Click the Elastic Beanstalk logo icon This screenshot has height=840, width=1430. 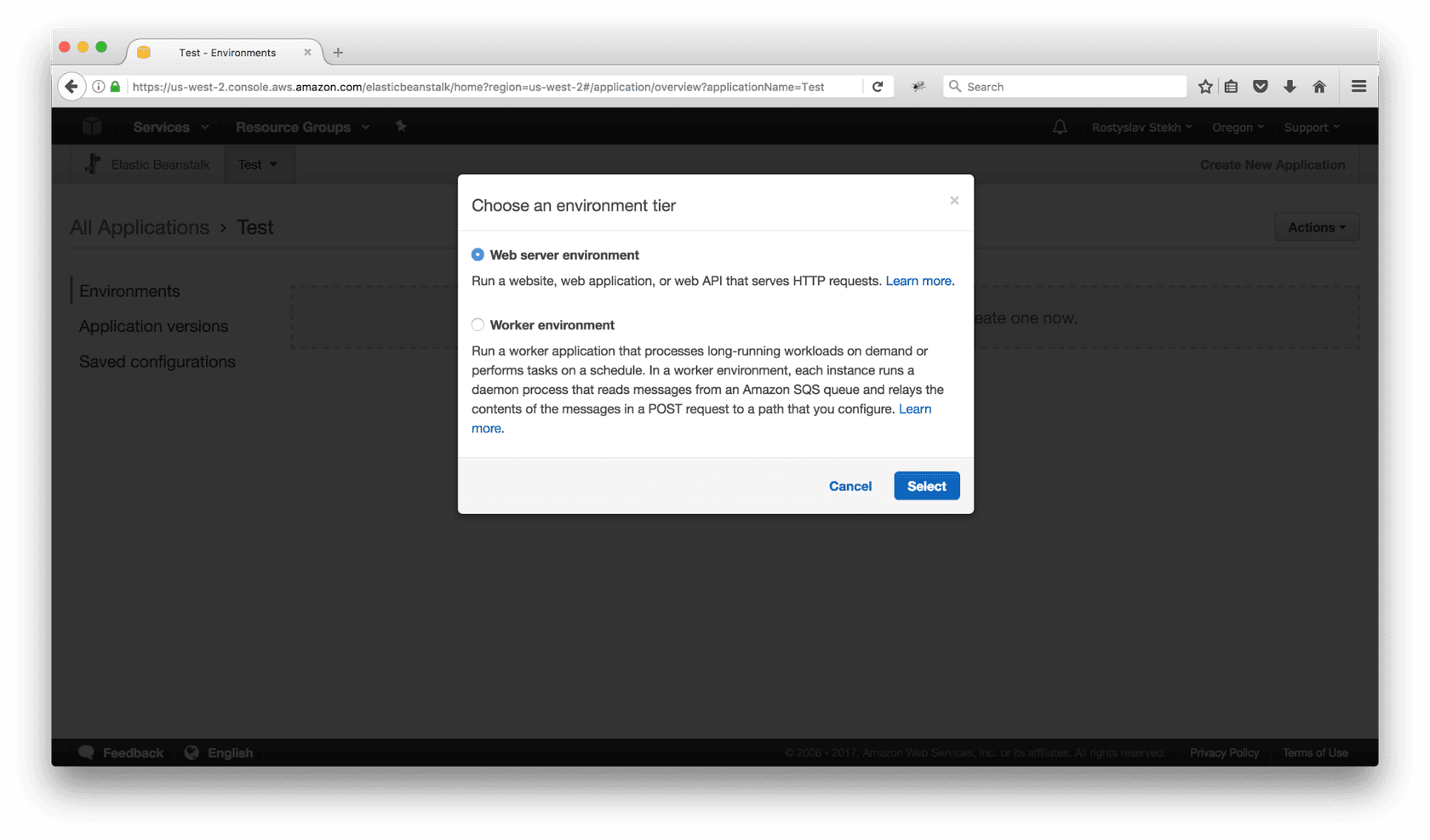pyautogui.click(x=93, y=164)
